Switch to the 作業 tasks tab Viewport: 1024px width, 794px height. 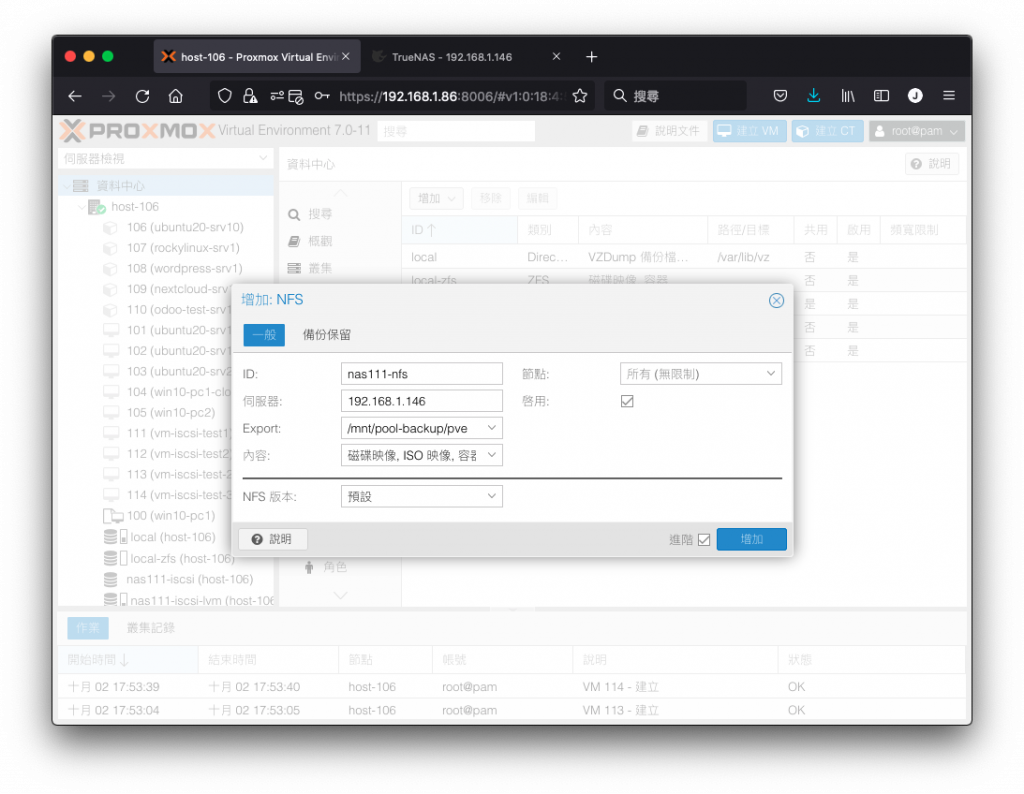(x=88, y=627)
